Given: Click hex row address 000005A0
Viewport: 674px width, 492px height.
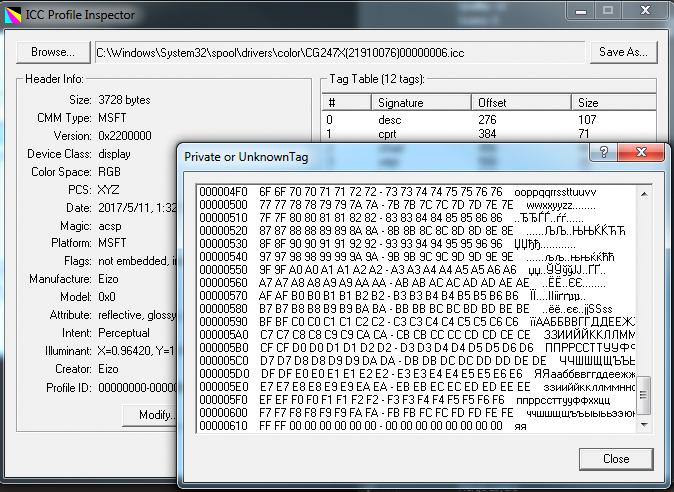Looking at the screenshot, I should click(x=224, y=335).
